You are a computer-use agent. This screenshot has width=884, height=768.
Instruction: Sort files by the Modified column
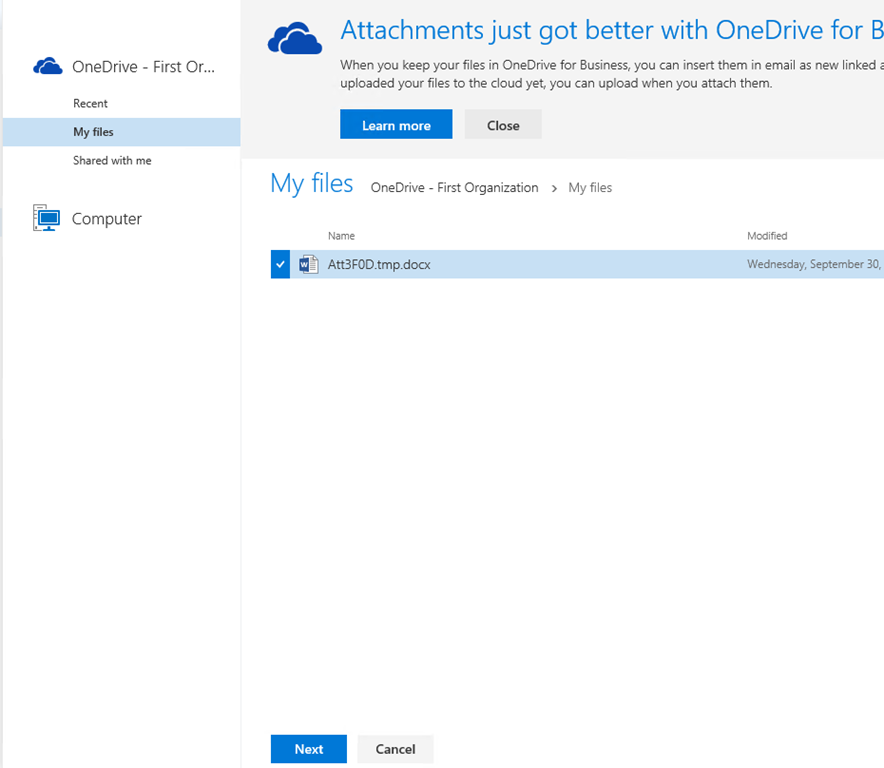point(767,236)
